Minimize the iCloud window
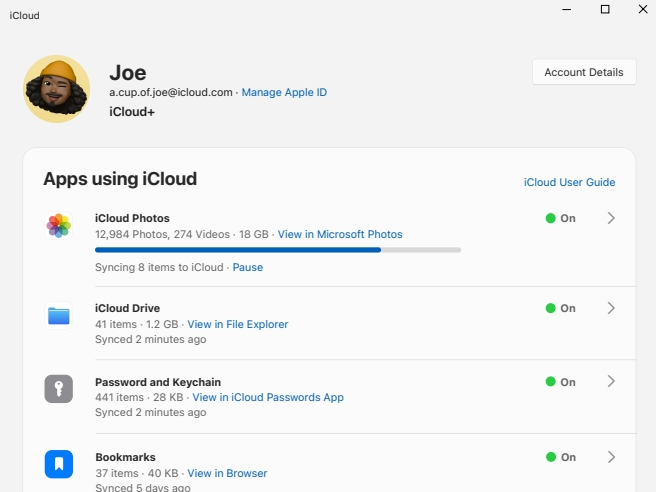This screenshot has height=492, width=656. coord(566,9)
